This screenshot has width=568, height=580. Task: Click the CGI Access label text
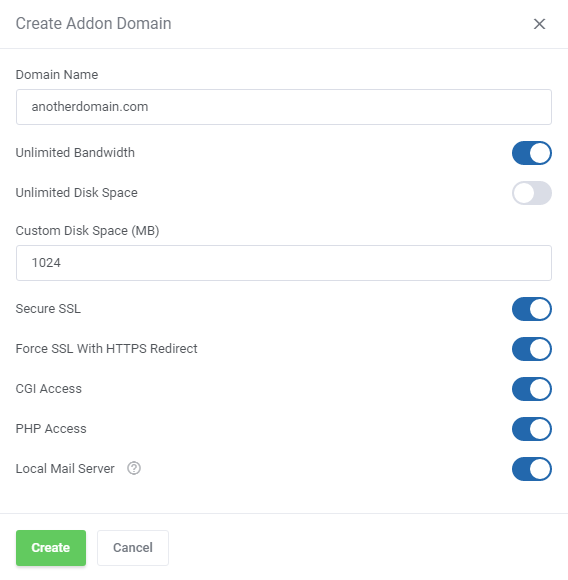tap(49, 388)
